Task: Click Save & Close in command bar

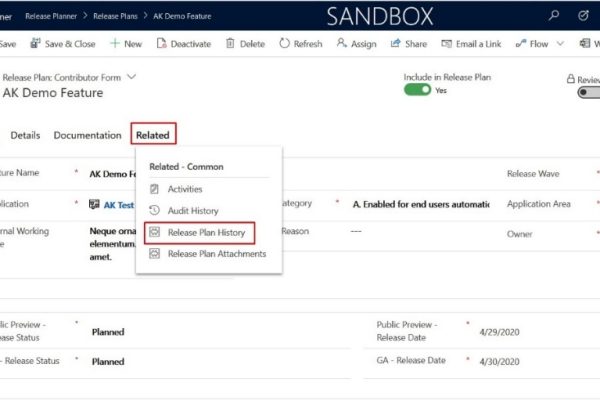Action: (63, 44)
